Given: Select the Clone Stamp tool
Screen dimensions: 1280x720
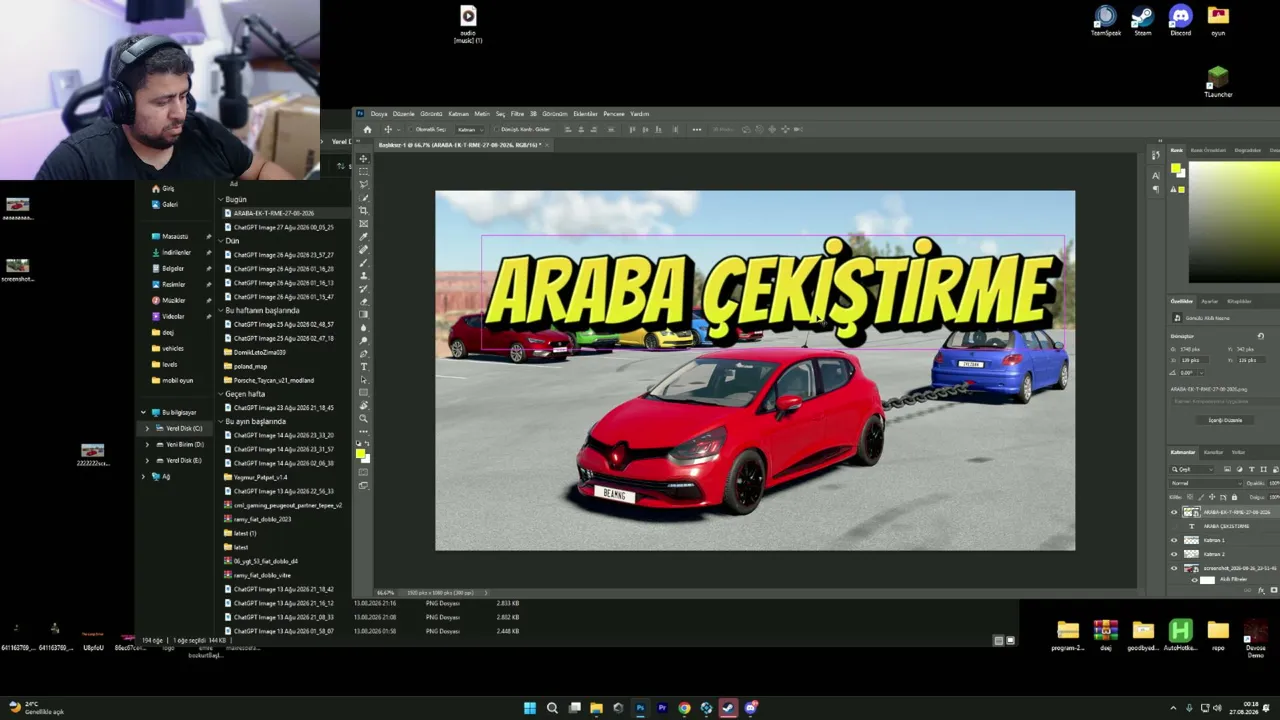Looking at the screenshot, I should click(363, 276).
